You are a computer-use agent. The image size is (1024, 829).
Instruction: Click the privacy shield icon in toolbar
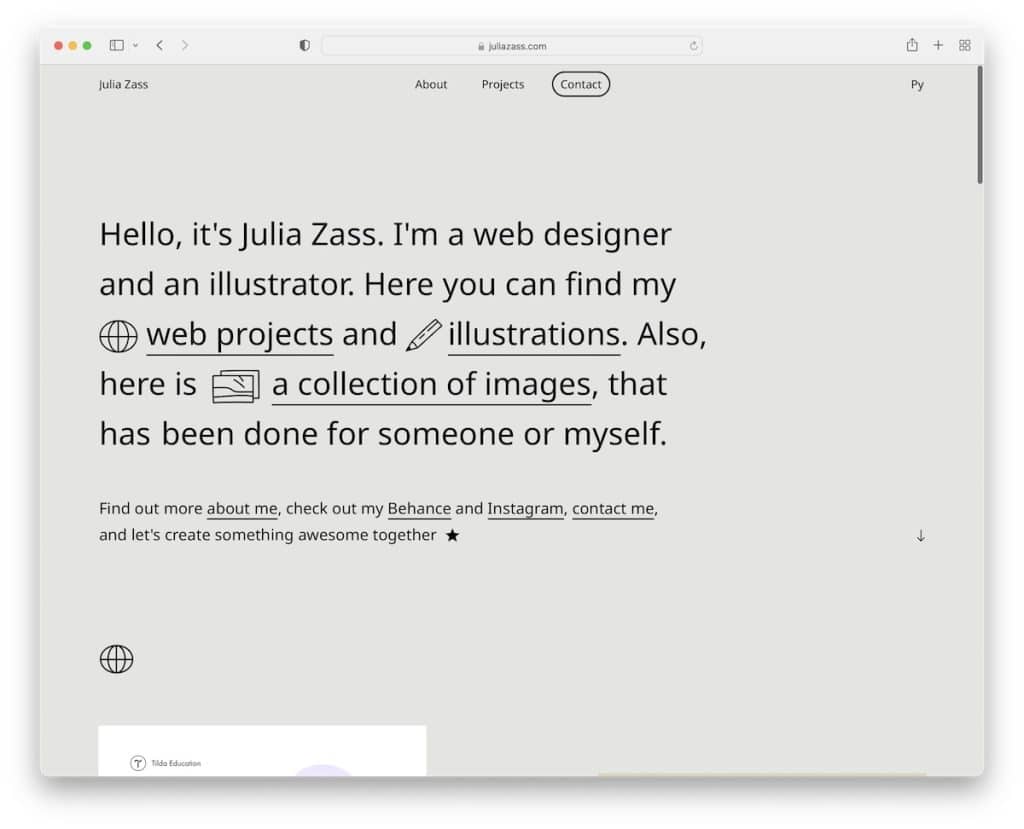pyautogui.click(x=305, y=45)
